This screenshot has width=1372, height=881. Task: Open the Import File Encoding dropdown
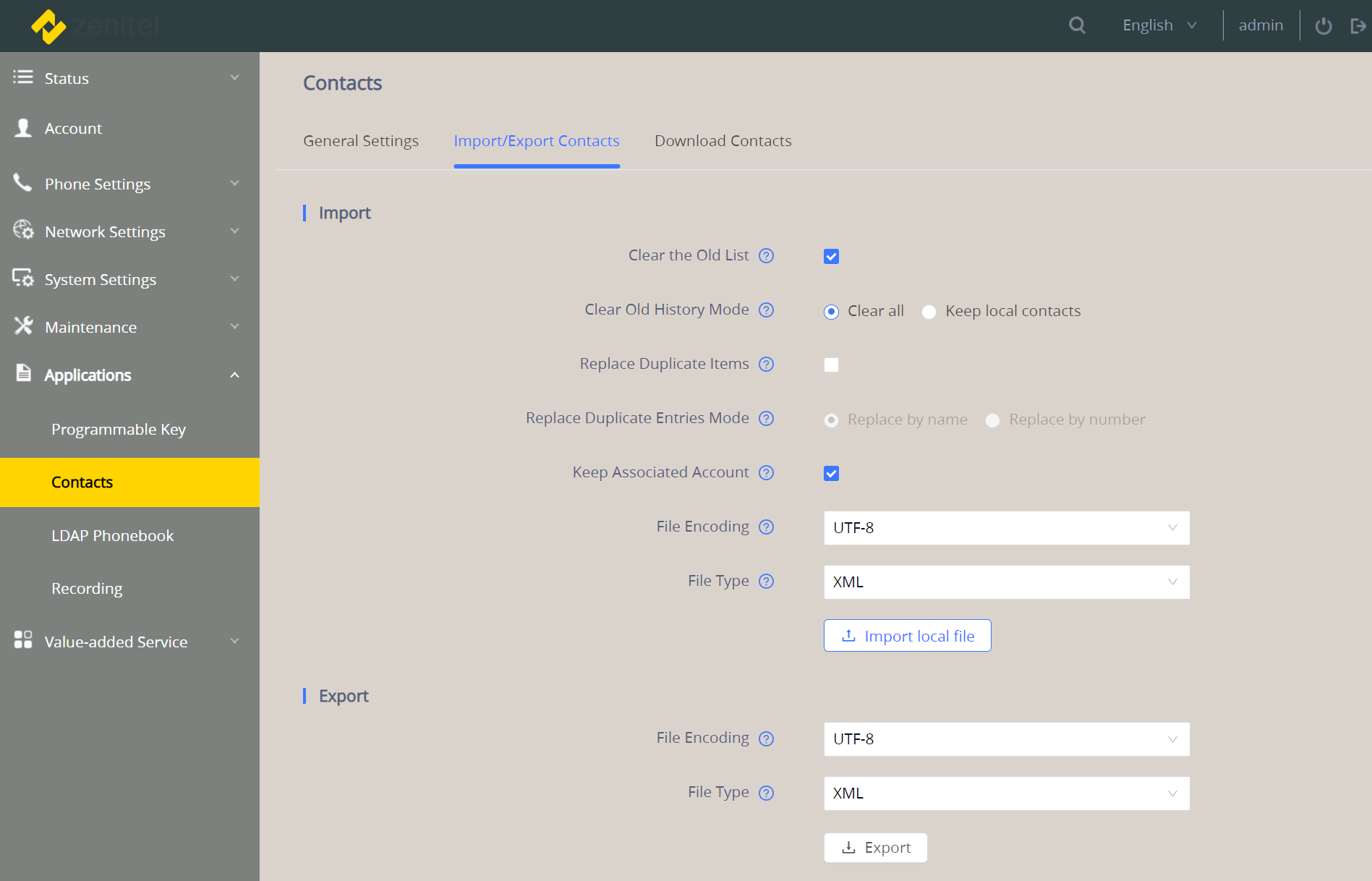point(1006,528)
